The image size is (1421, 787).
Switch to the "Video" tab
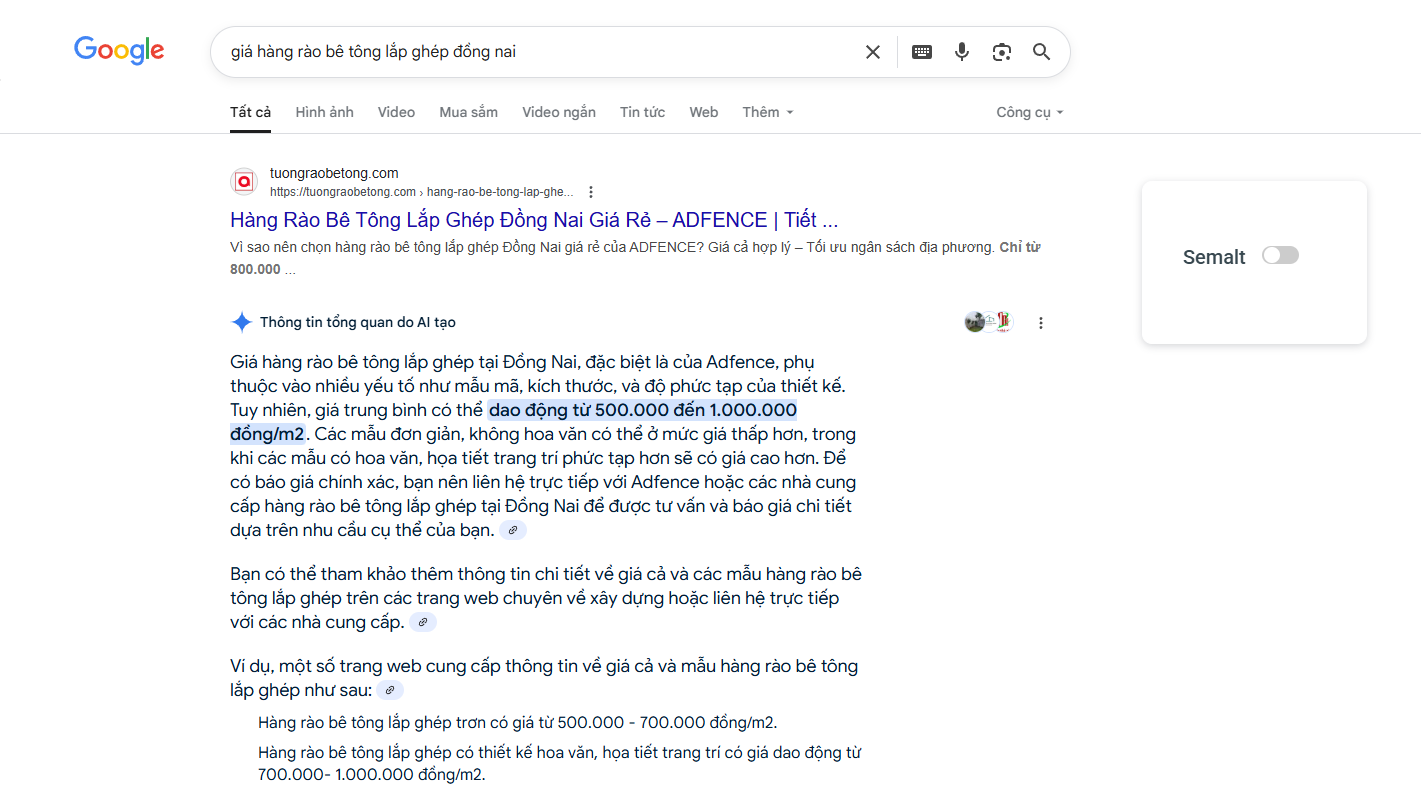(x=396, y=112)
